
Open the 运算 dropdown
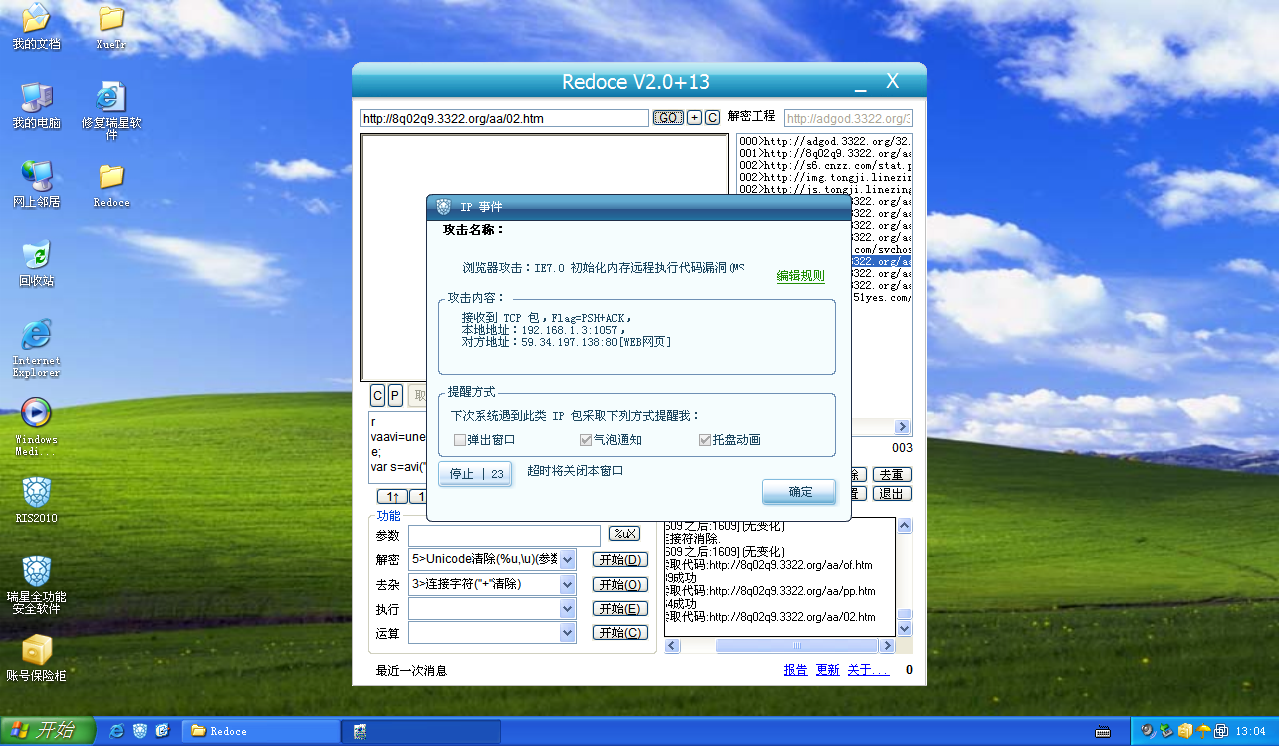click(x=568, y=633)
